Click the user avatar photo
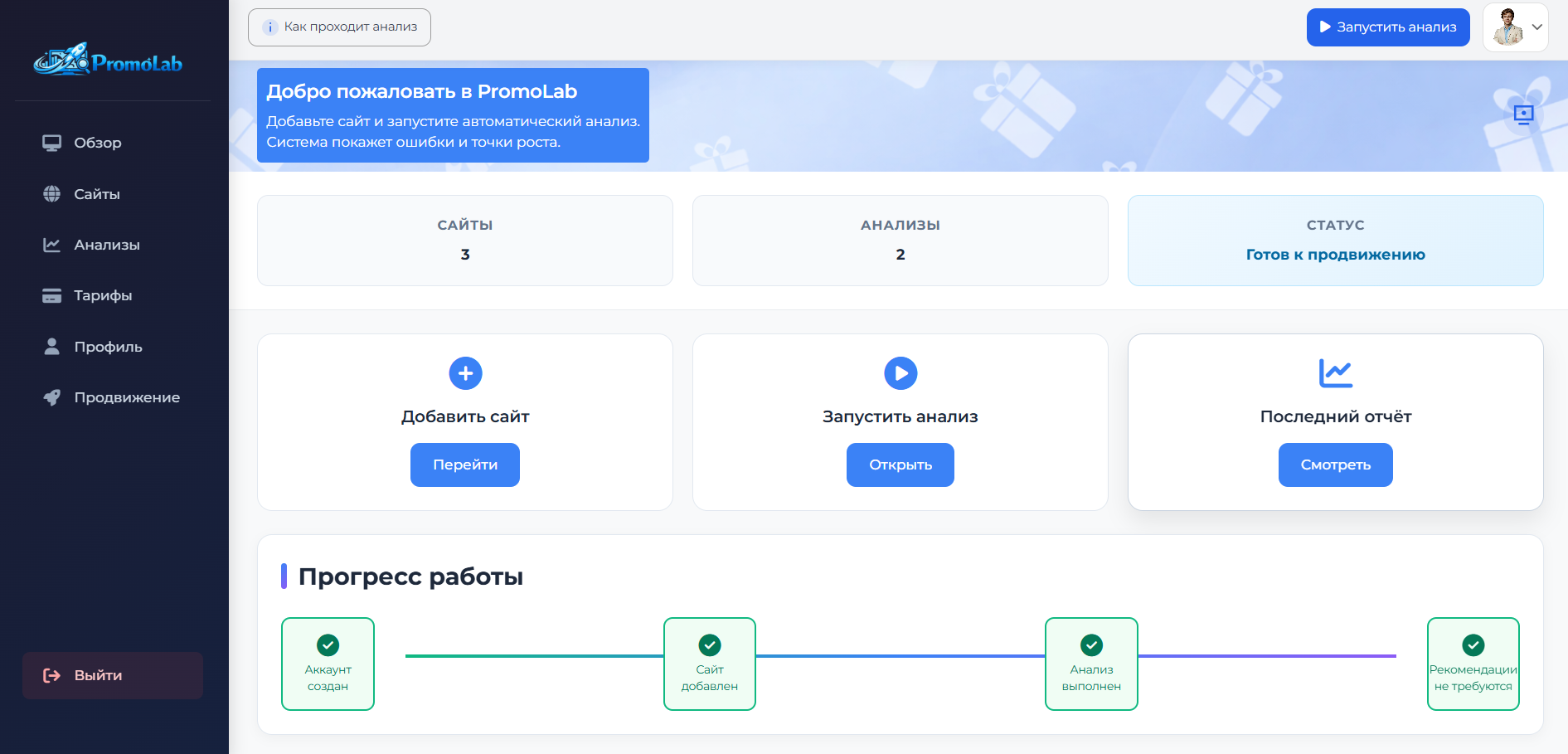Screen dimensions: 1568x754 [x=1507, y=27]
